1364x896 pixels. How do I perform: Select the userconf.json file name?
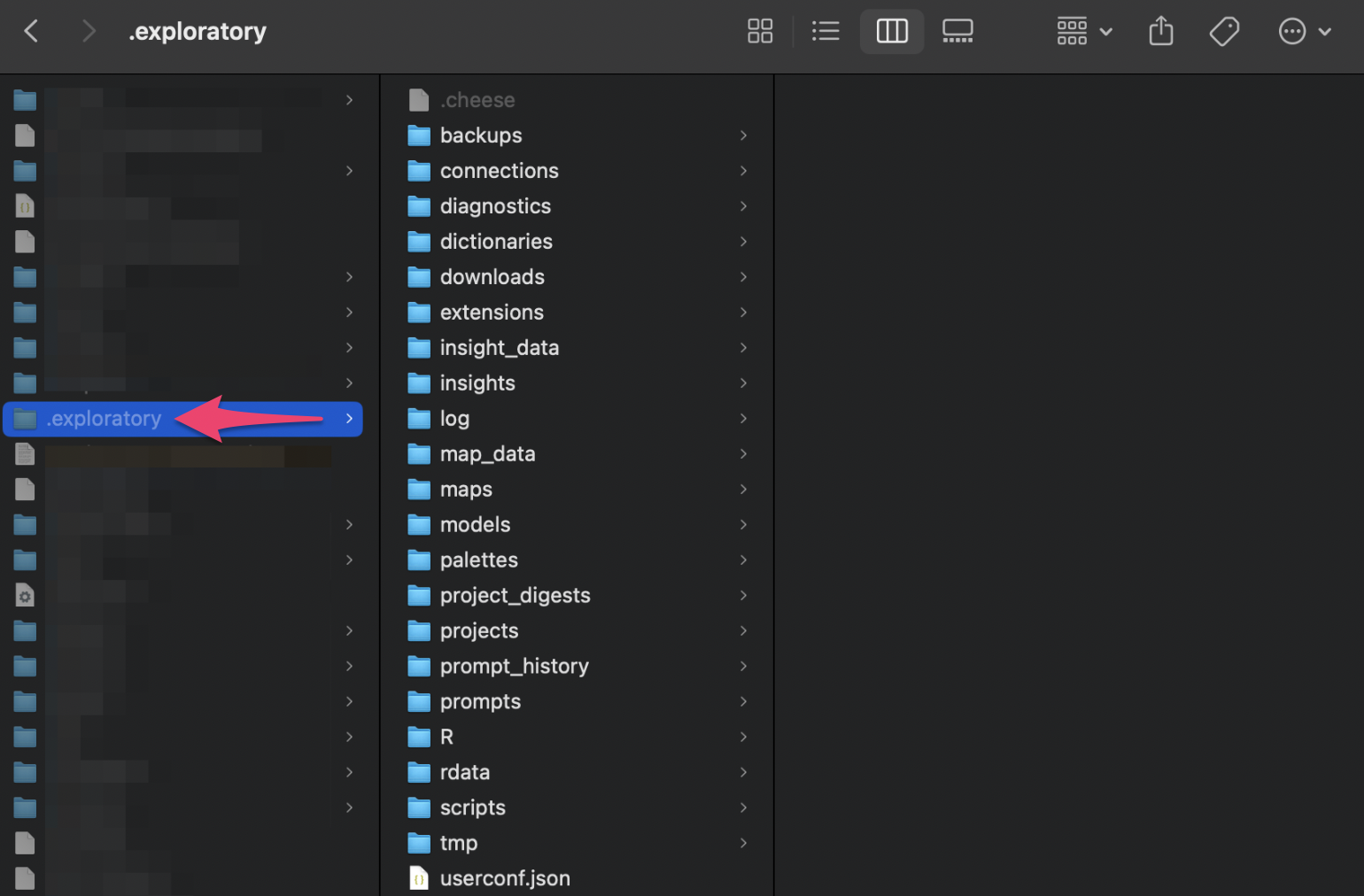(505, 878)
